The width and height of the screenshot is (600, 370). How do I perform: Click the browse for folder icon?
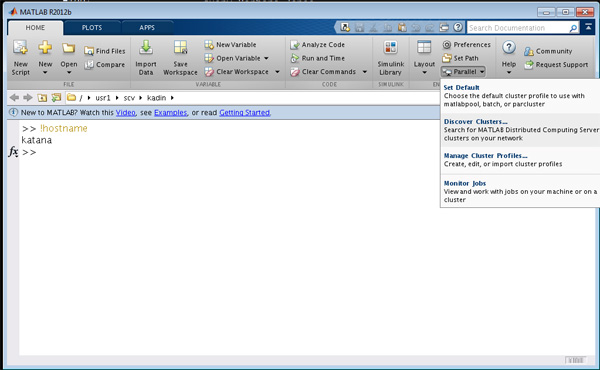(x=56, y=98)
